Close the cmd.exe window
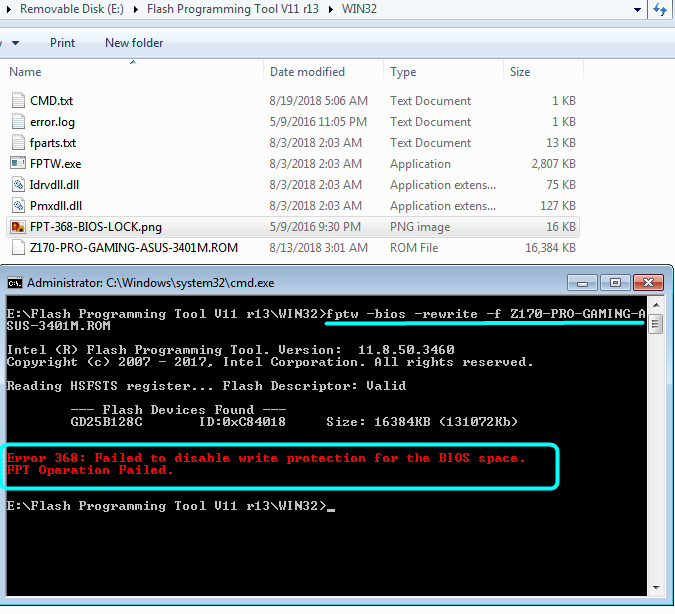The image size is (675, 614). click(x=648, y=283)
